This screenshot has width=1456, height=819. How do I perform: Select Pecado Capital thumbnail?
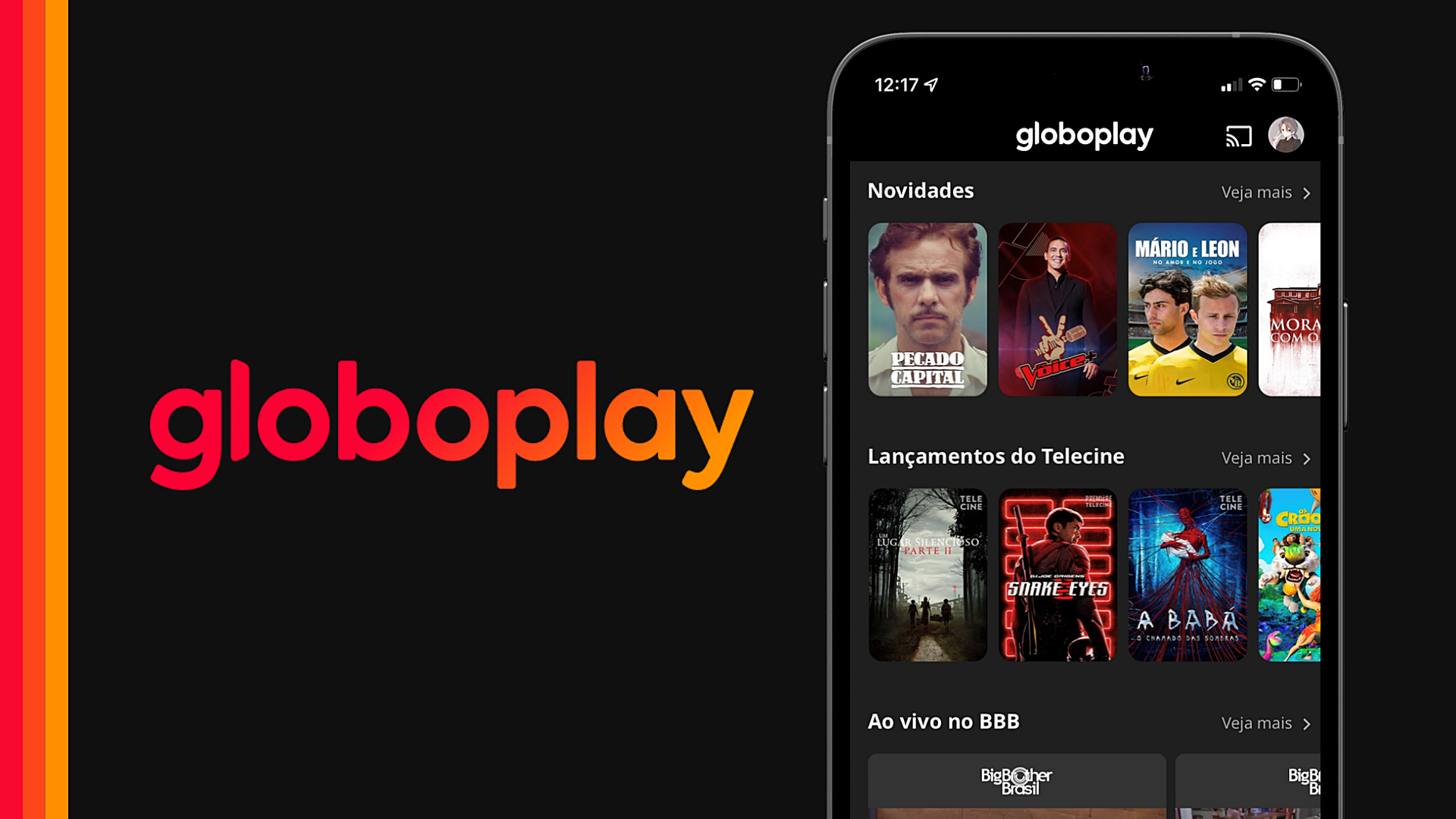(x=927, y=309)
